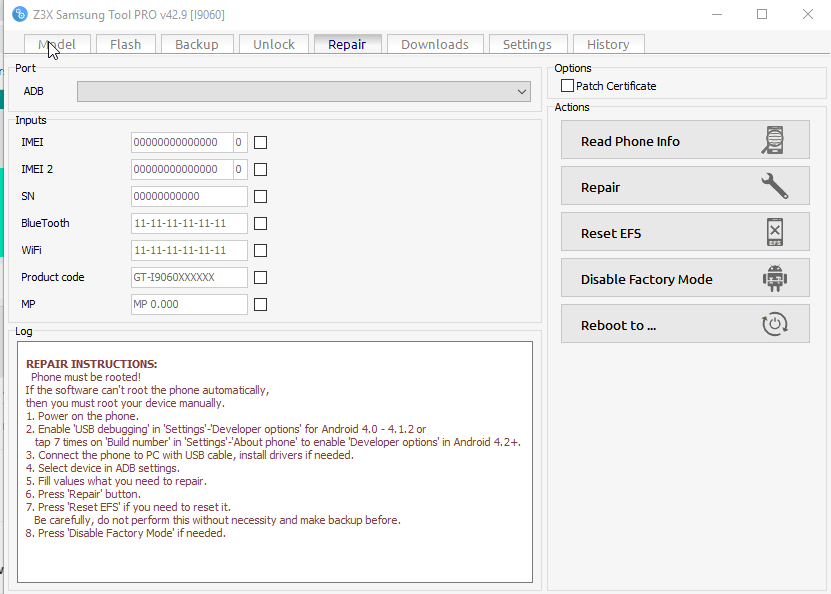Image resolution: width=831 pixels, height=594 pixels.
Task: Enable the Patch Certificate checkbox
Action: 568,86
